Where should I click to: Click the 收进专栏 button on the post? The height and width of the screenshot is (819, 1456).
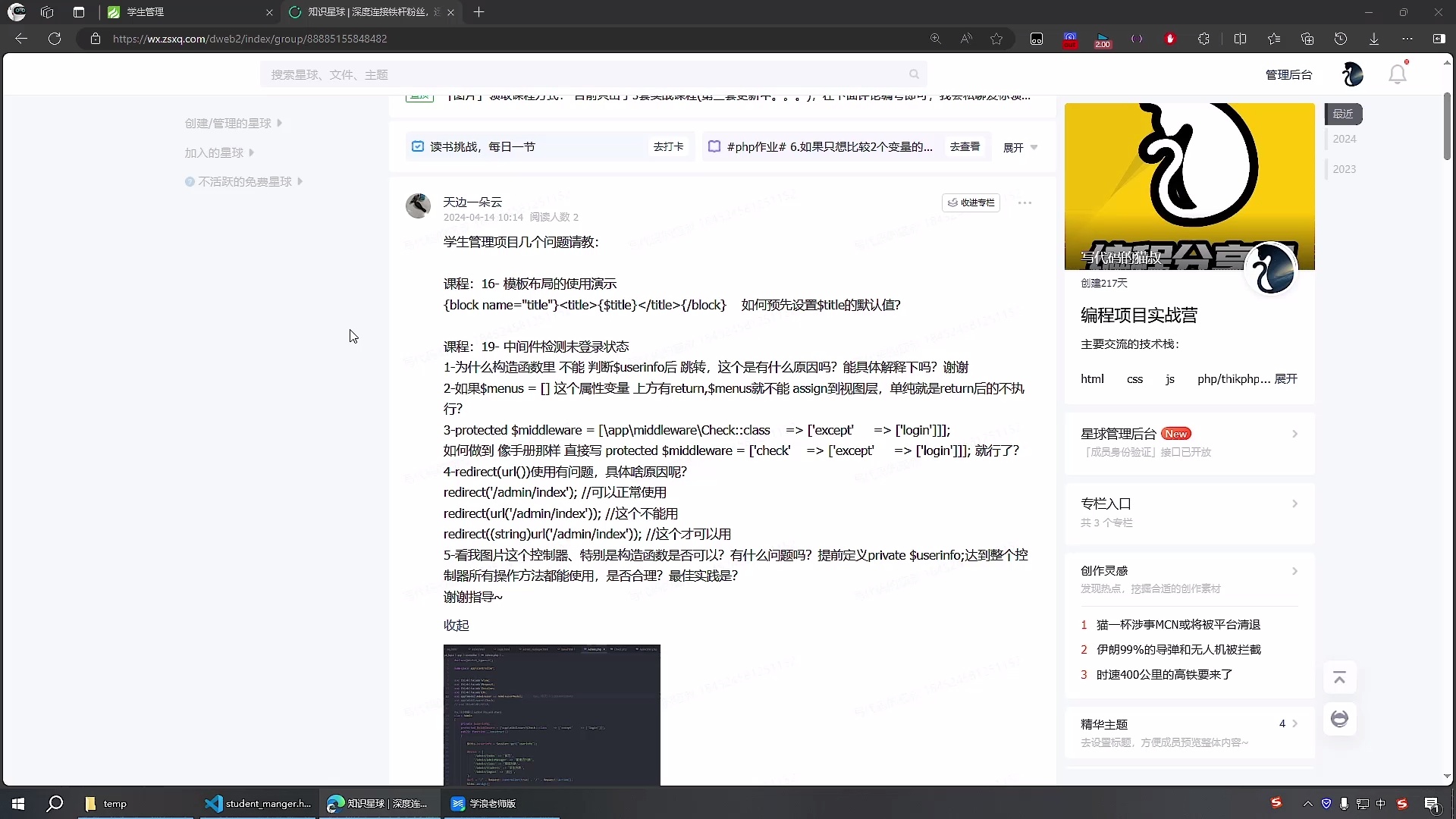(x=971, y=202)
